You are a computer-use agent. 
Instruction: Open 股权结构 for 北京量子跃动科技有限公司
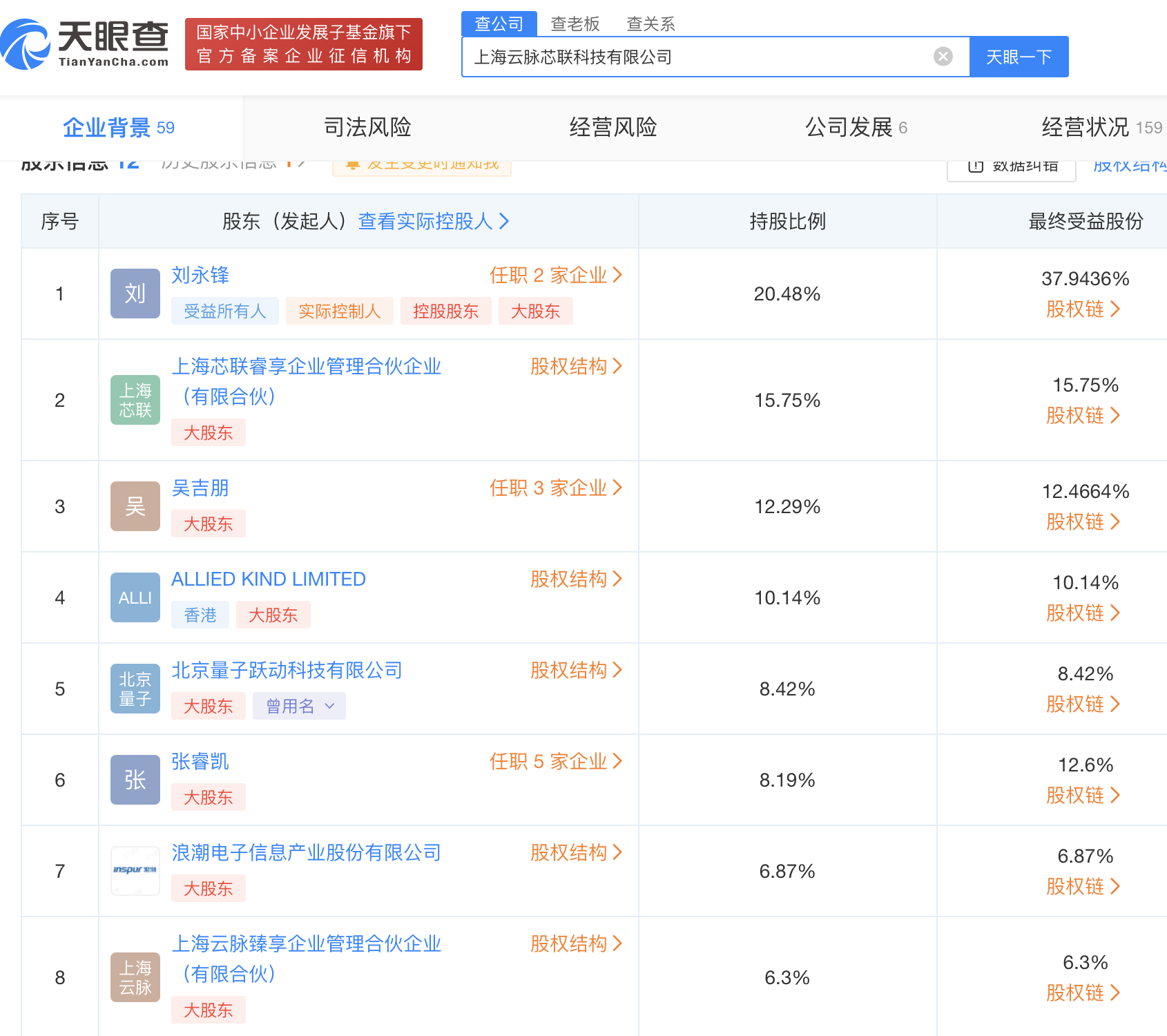pyautogui.click(x=577, y=670)
